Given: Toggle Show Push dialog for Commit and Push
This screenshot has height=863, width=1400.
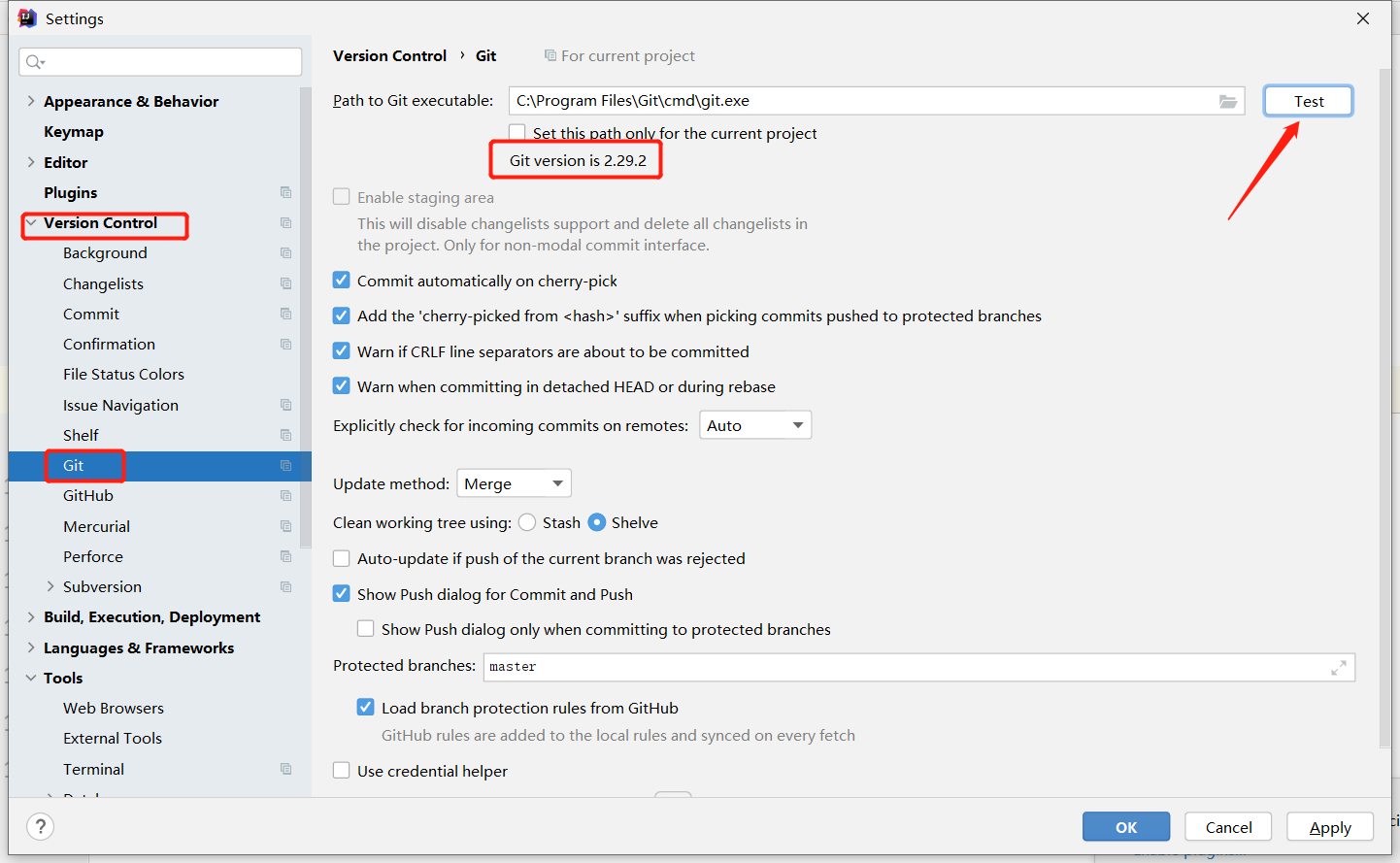Looking at the screenshot, I should [342, 594].
